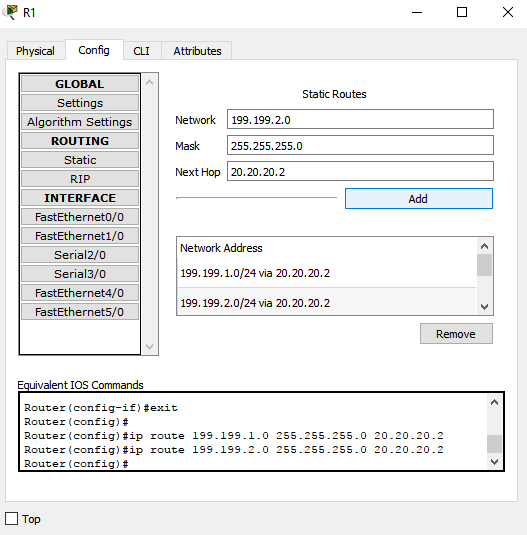Open Serial3/0 interface settings
The height and width of the screenshot is (535, 527).
(80, 274)
